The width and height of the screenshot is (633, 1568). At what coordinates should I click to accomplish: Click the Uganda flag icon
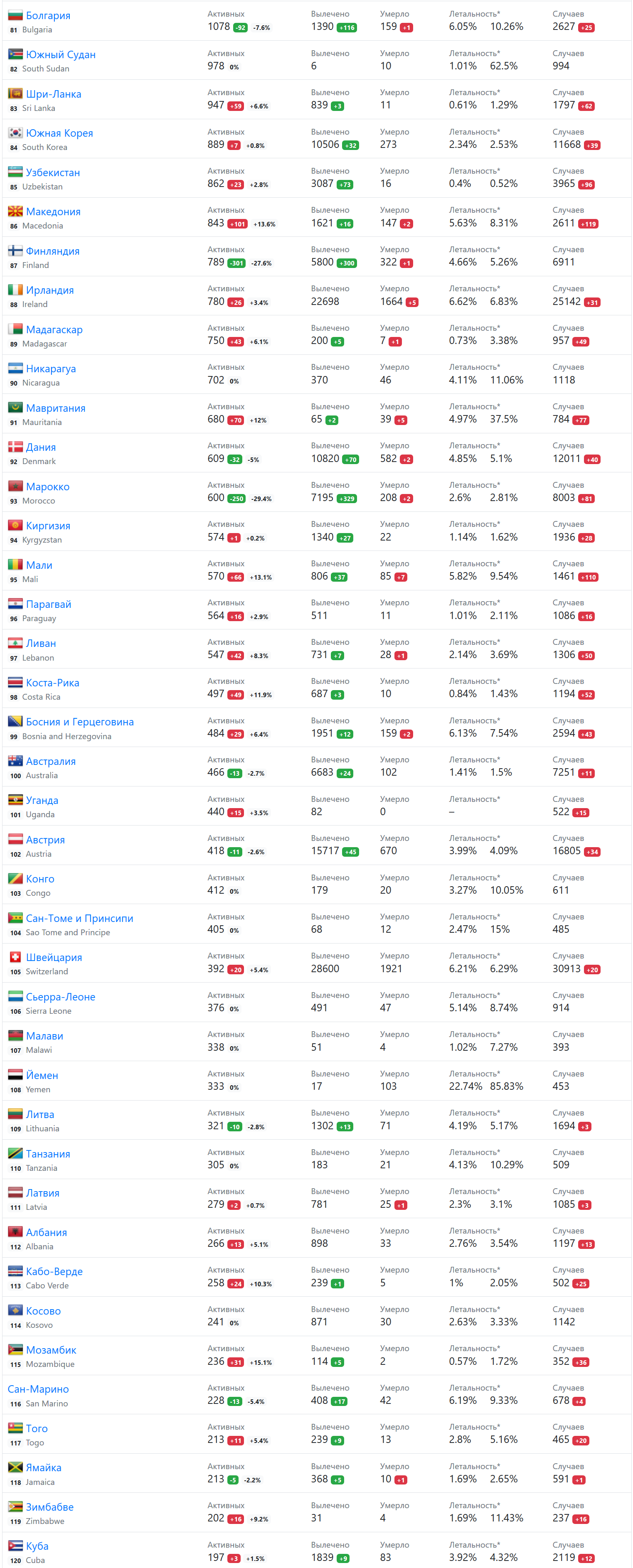[x=15, y=800]
